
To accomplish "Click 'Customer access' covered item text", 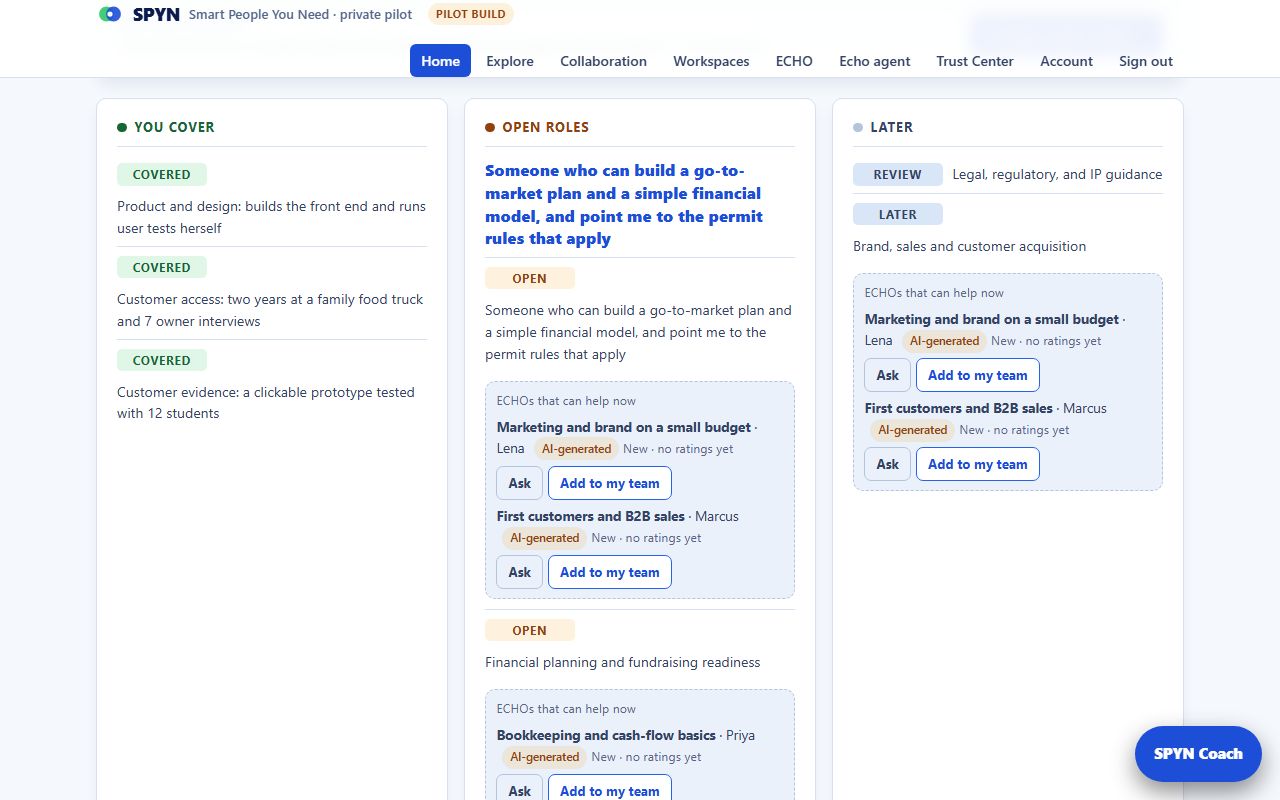I will click(270, 310).
